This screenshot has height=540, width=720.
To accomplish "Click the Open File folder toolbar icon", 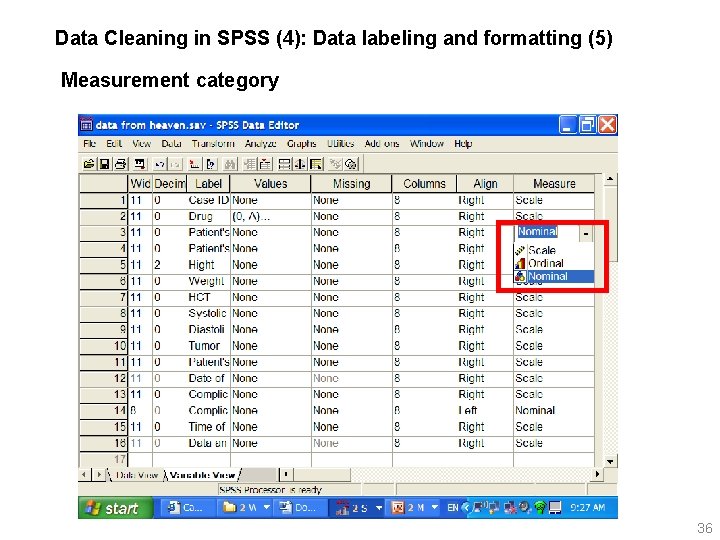I will 89,164.
